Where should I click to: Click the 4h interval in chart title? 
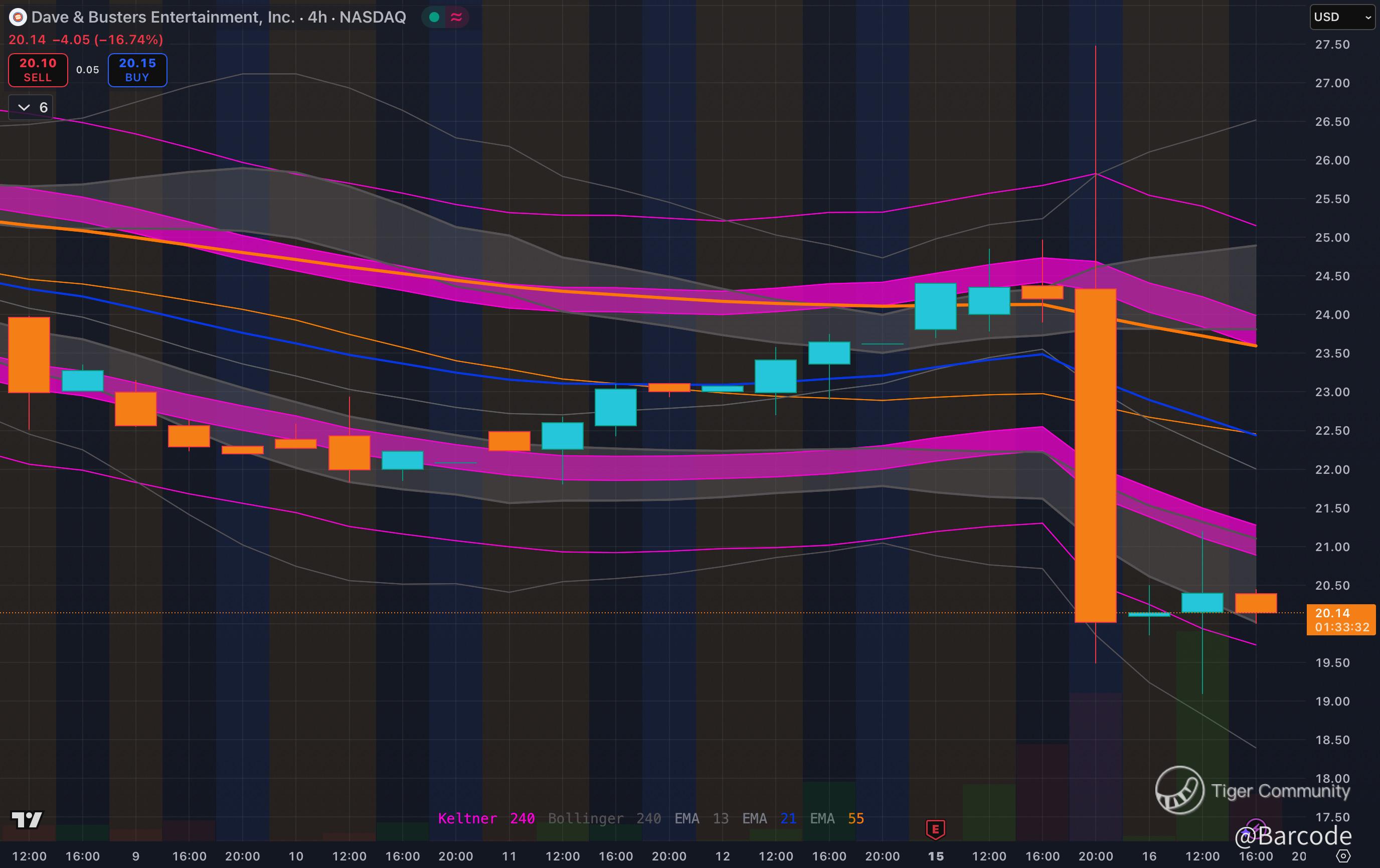[317, 17]
